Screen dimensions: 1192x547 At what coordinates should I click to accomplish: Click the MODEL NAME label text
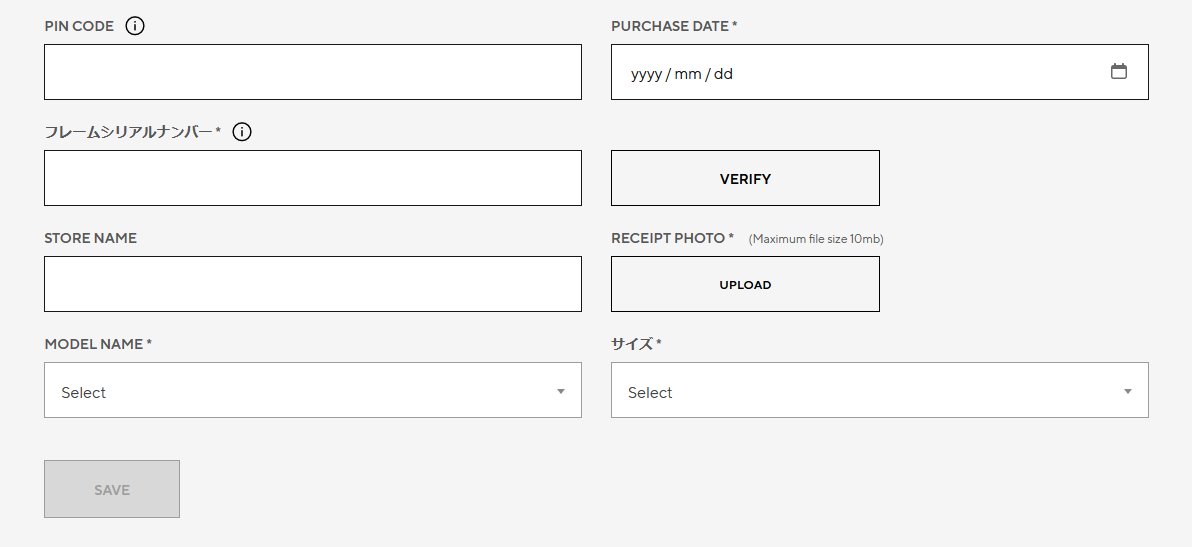pyautogui.click(x=98, y=344)
